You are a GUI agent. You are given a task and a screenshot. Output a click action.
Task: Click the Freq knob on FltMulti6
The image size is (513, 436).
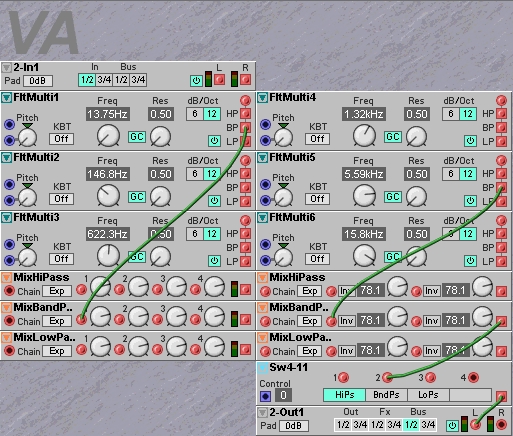coord(364,255)
